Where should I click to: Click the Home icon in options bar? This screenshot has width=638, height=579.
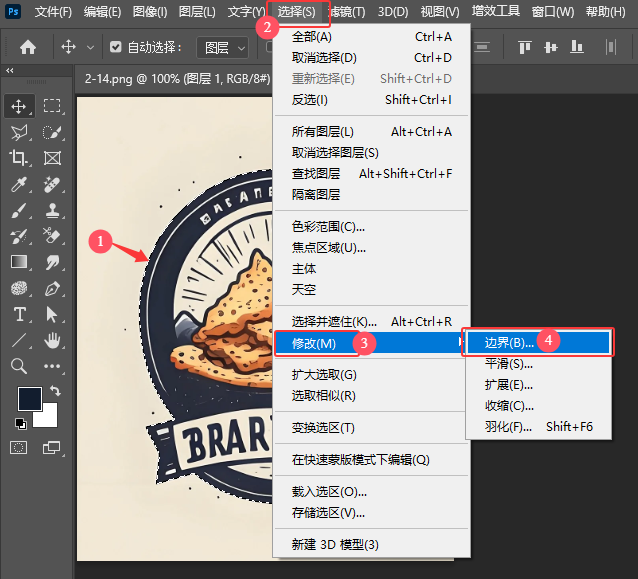point(28,48)
